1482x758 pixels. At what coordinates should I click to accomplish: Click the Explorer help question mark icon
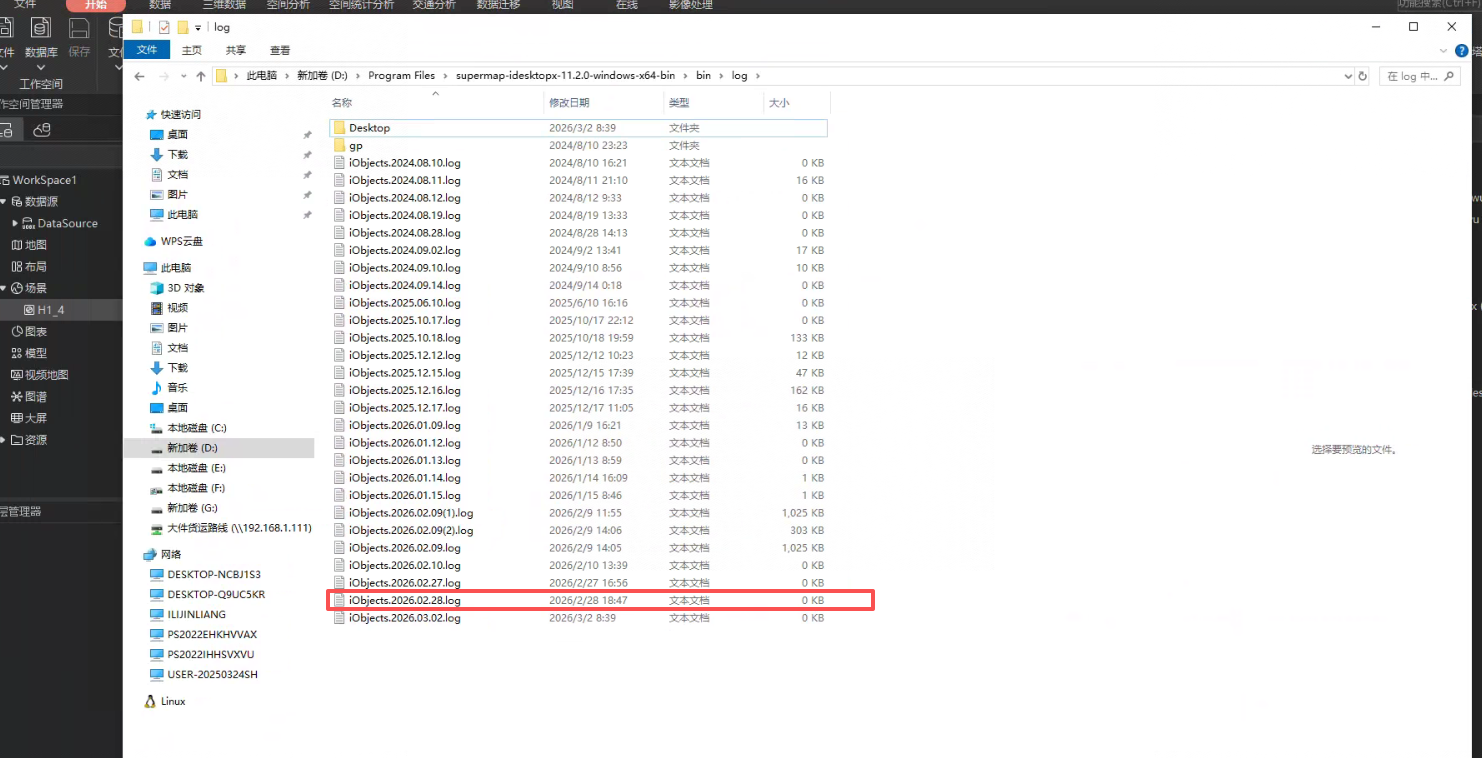(x=1462, y=50)
